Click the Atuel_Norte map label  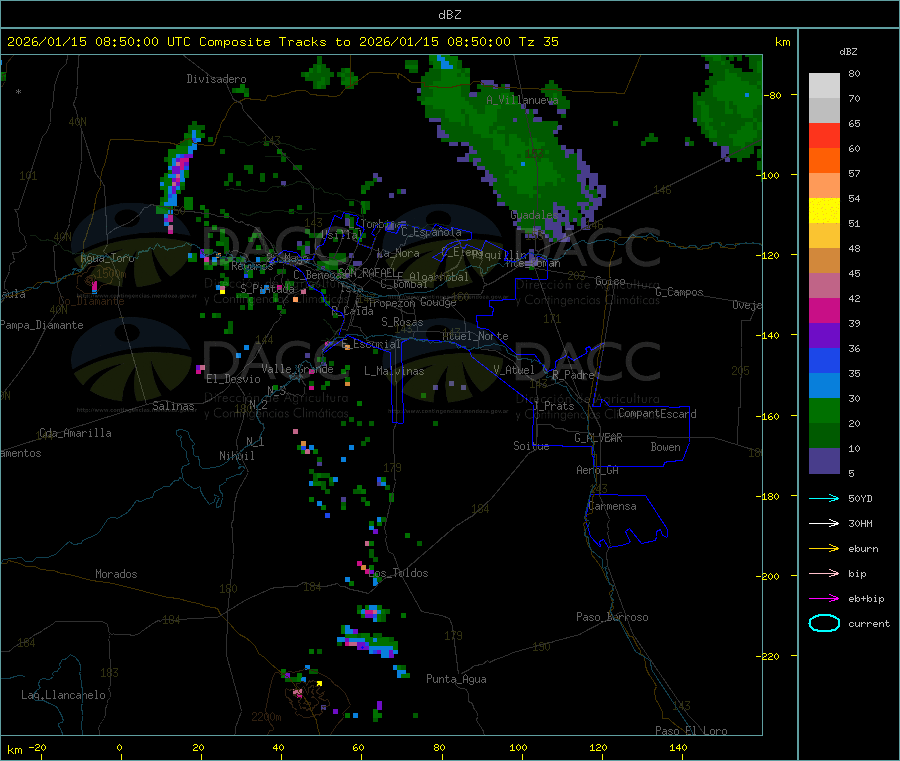[x=475, y=336]
